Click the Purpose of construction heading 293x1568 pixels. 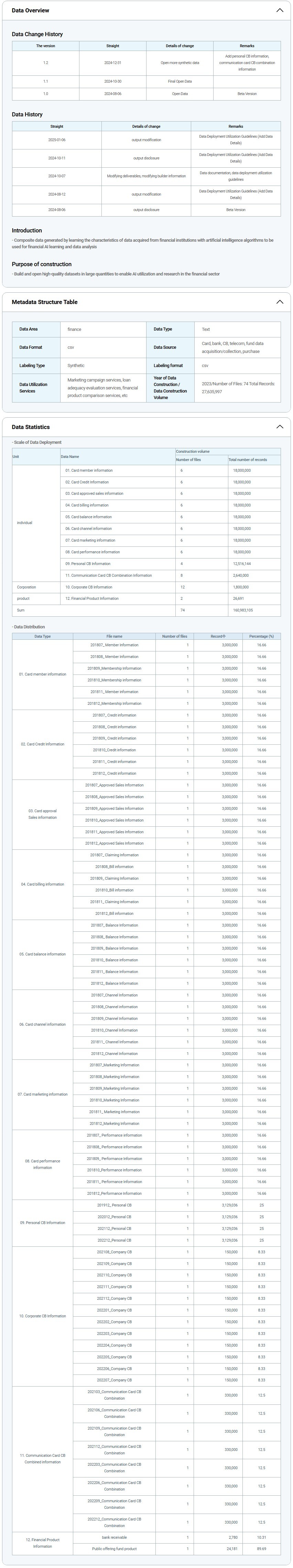tap(41, 264)
